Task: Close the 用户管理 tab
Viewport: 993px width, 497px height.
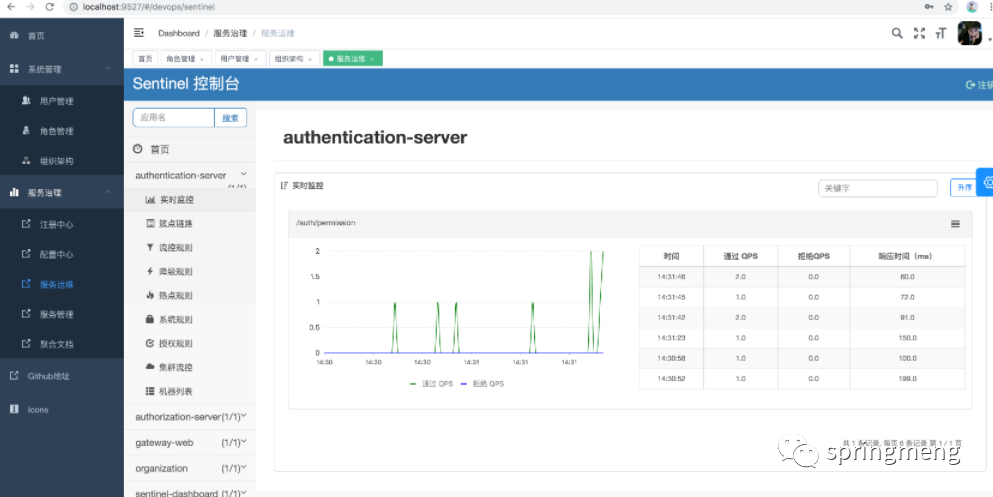Action: tap(256, 59)
